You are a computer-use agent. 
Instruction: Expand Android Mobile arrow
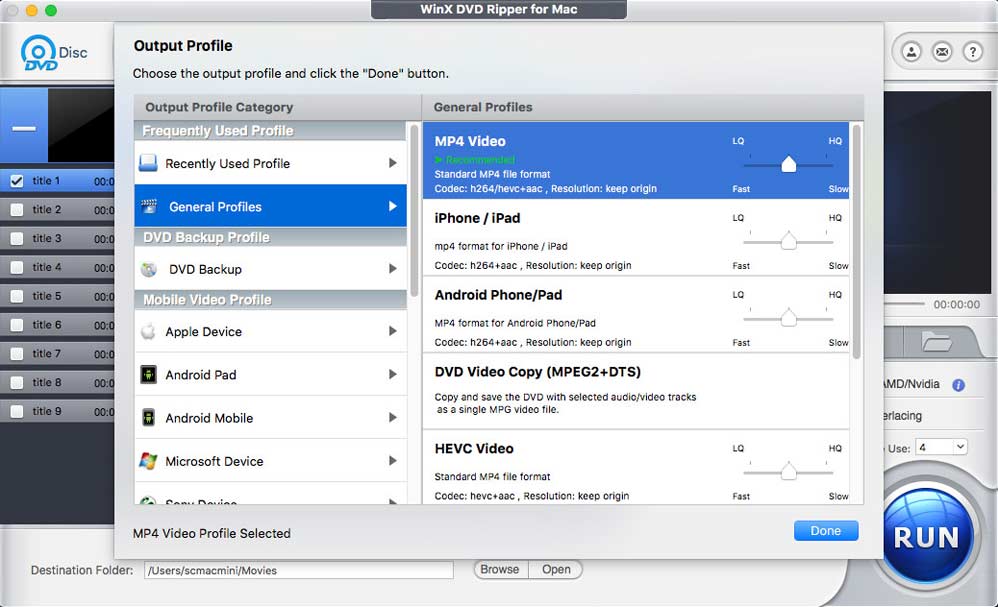coord(393,417)
